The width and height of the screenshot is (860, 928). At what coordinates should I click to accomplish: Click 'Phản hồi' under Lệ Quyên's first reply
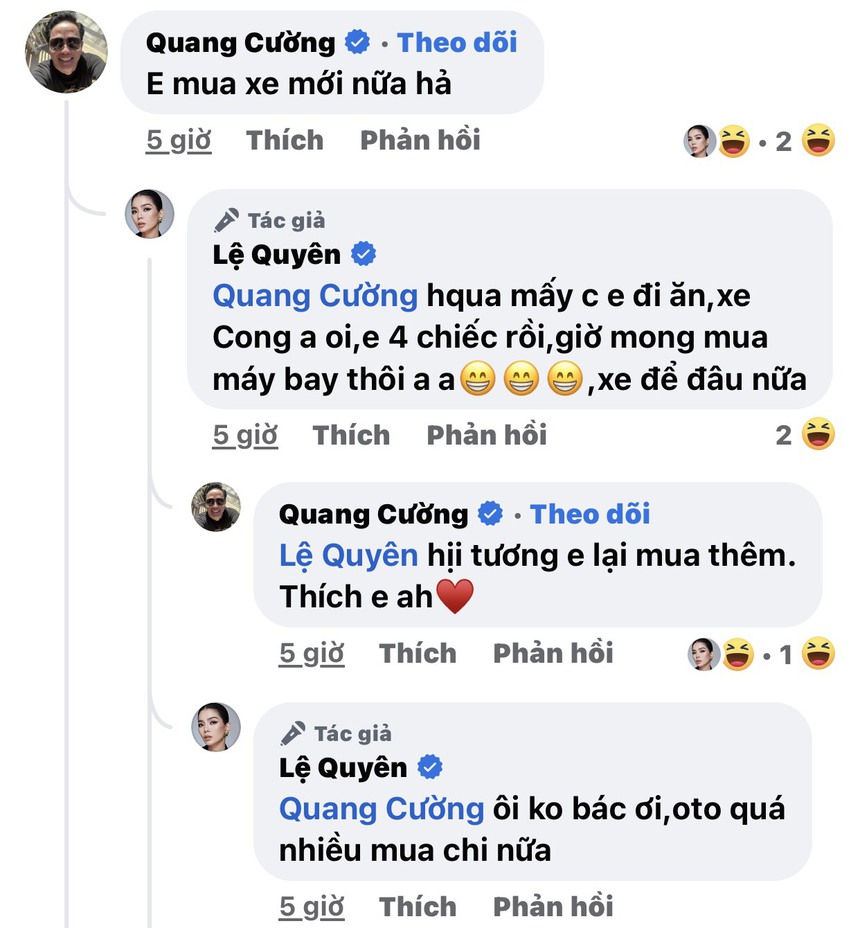tap(487, 434)
